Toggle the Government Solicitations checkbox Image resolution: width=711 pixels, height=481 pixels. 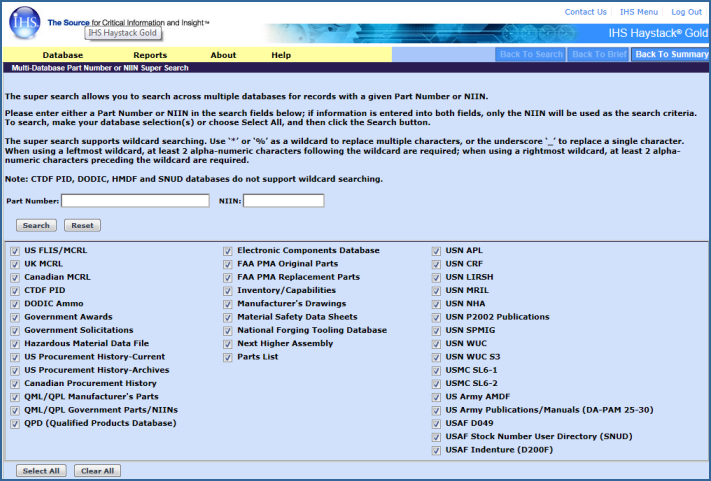(x=15, y=330)
